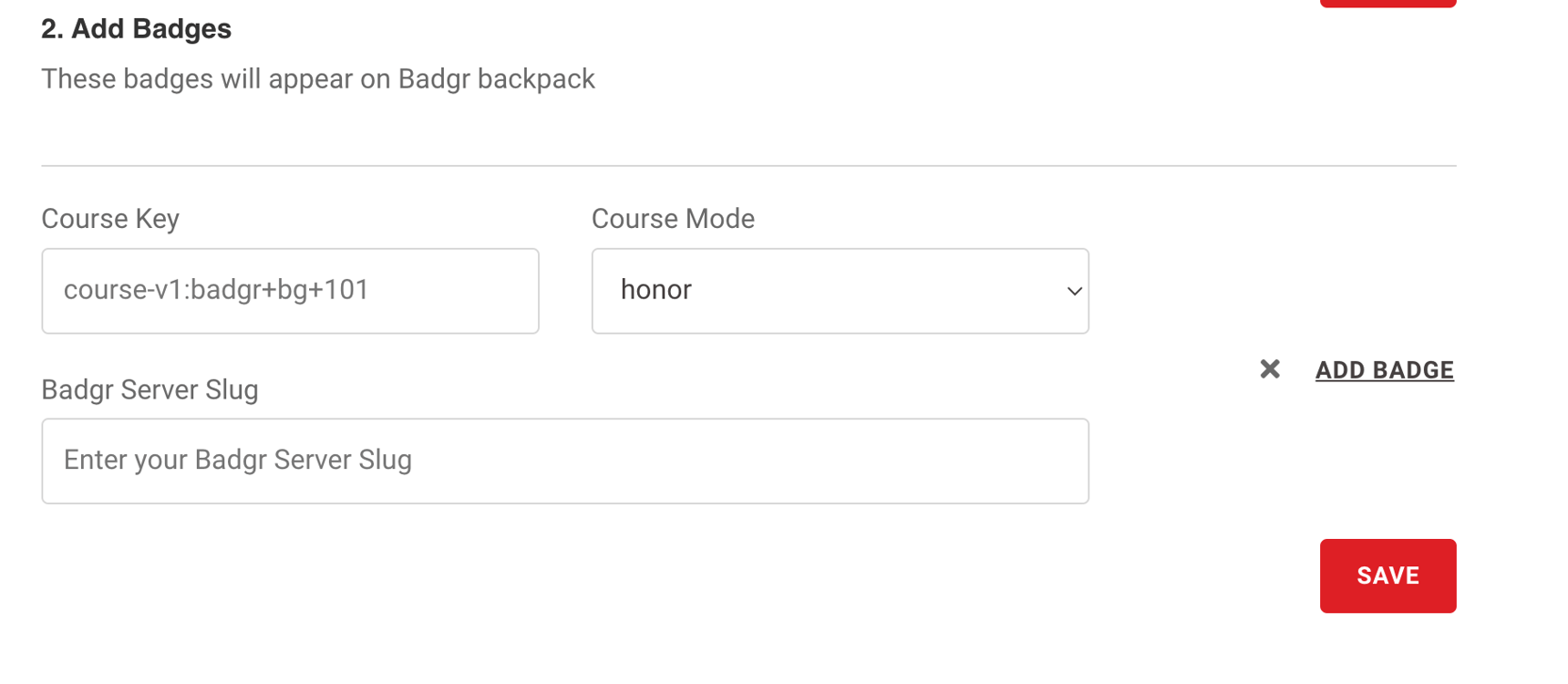Click inside the Badgr Server Slug field
1568x684 pixels.
point(565,461)
